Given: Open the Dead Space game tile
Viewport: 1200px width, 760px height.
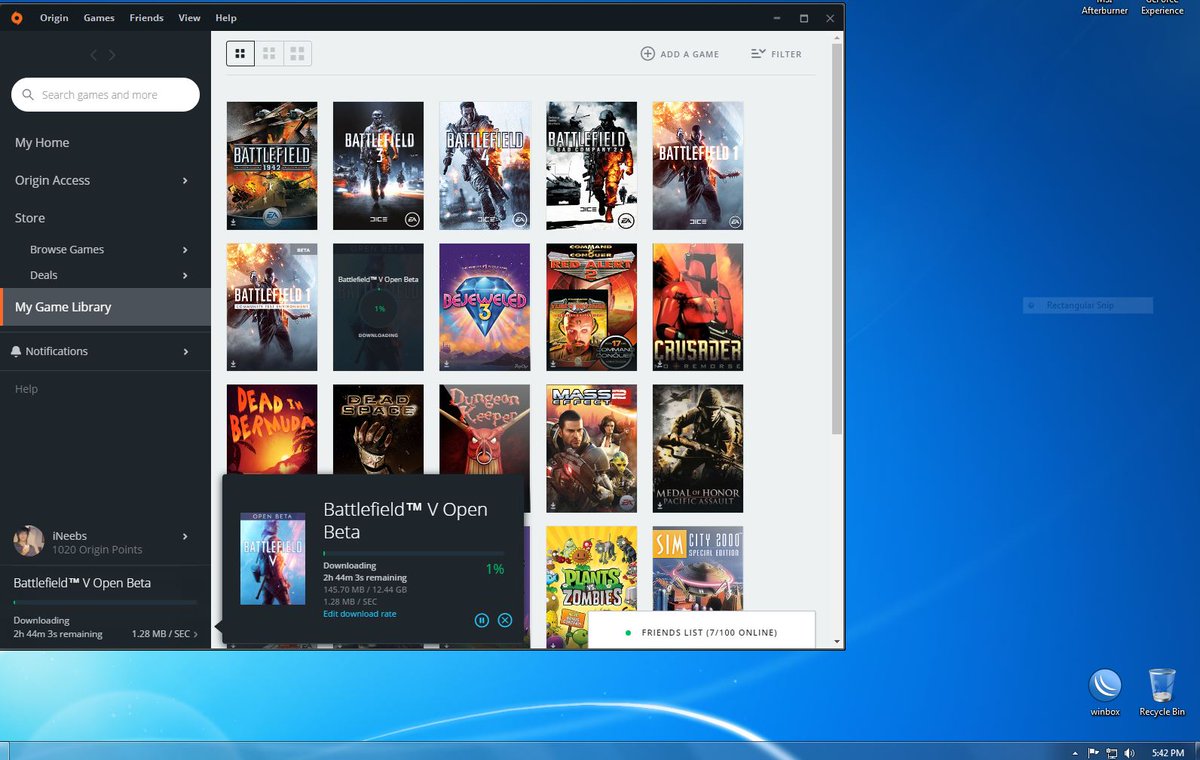Looking at the screenshot, I should coord(378,430).
